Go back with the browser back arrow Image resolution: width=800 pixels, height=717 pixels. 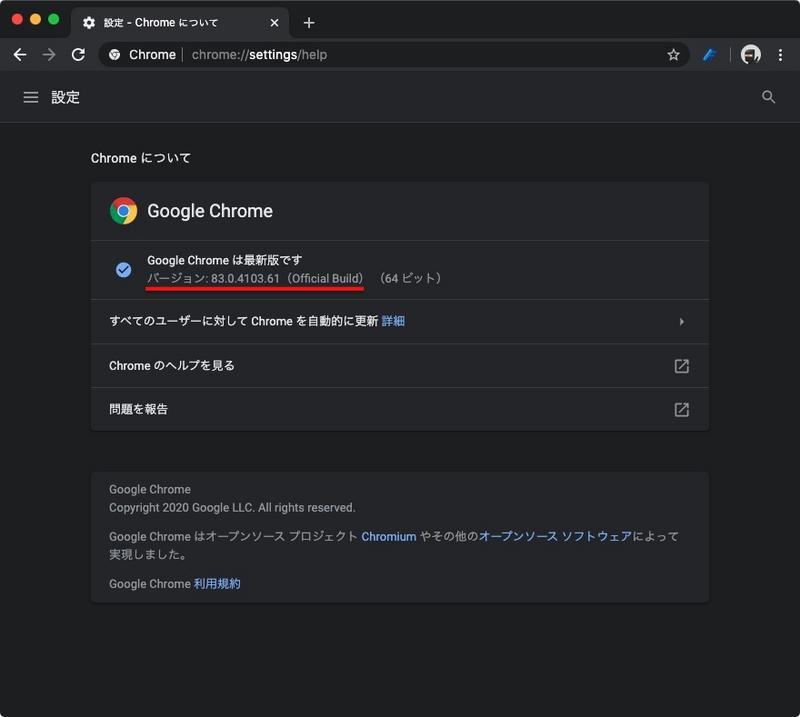pyautogui.click(x=20, y=55)
